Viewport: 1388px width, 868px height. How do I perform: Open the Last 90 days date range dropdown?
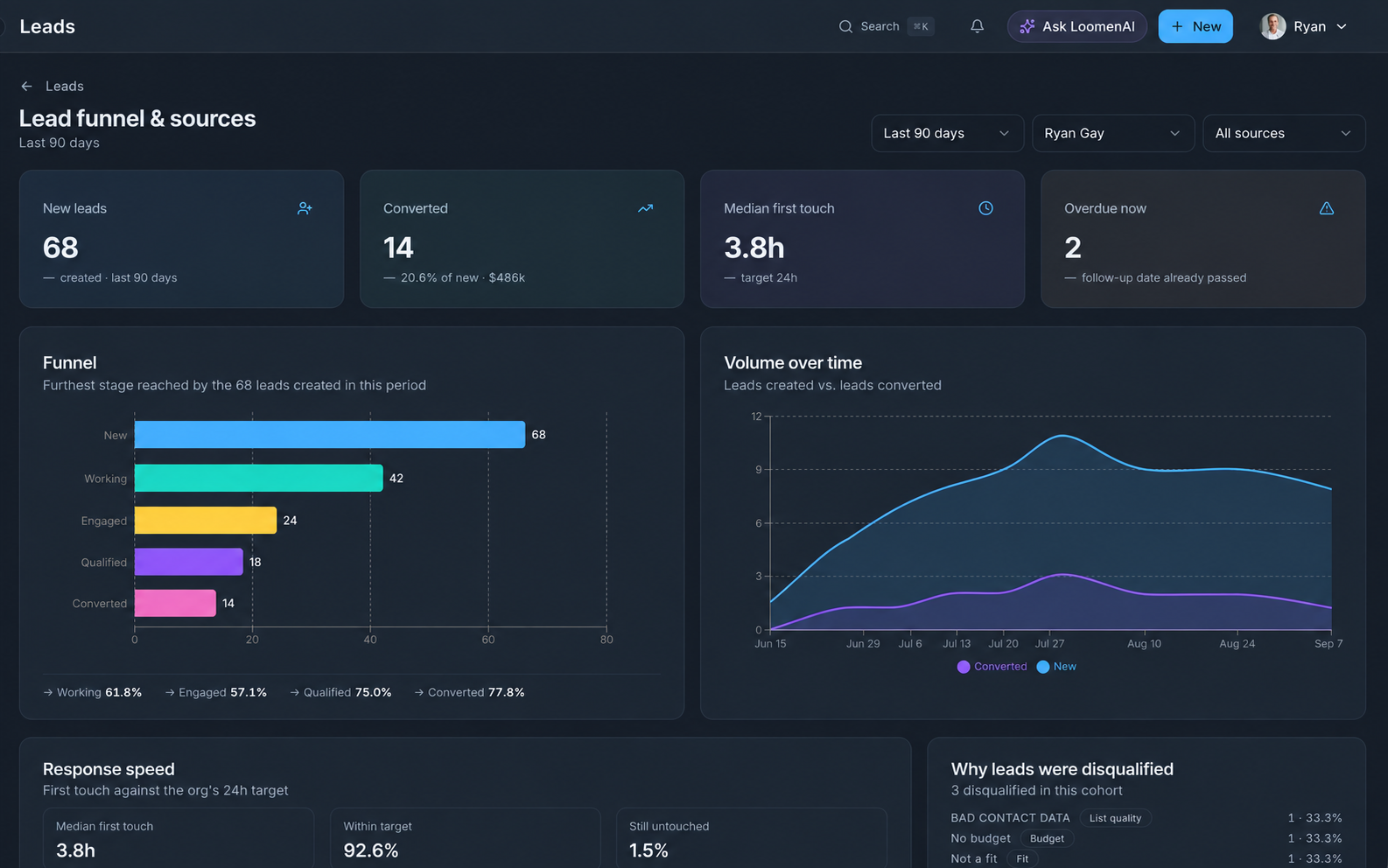coord(947,133)
